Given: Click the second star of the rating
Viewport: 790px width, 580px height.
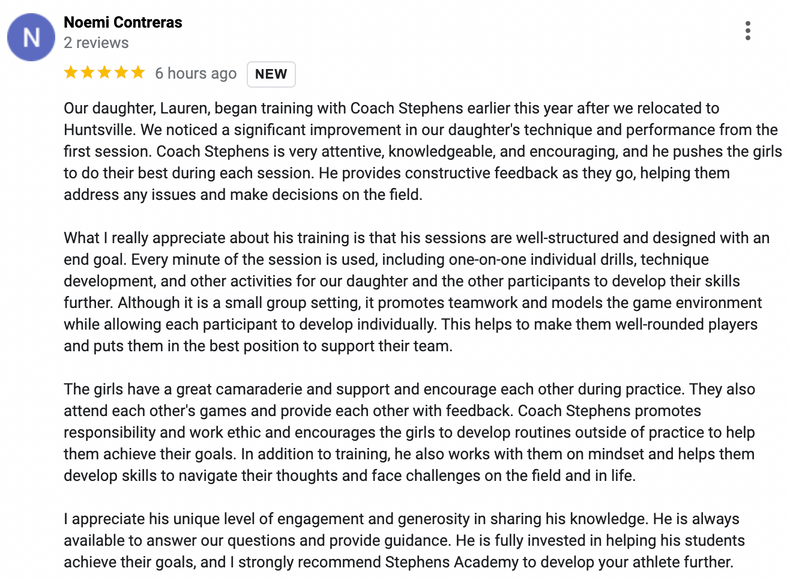Looking at the screenshot, I should click(88, 73).
